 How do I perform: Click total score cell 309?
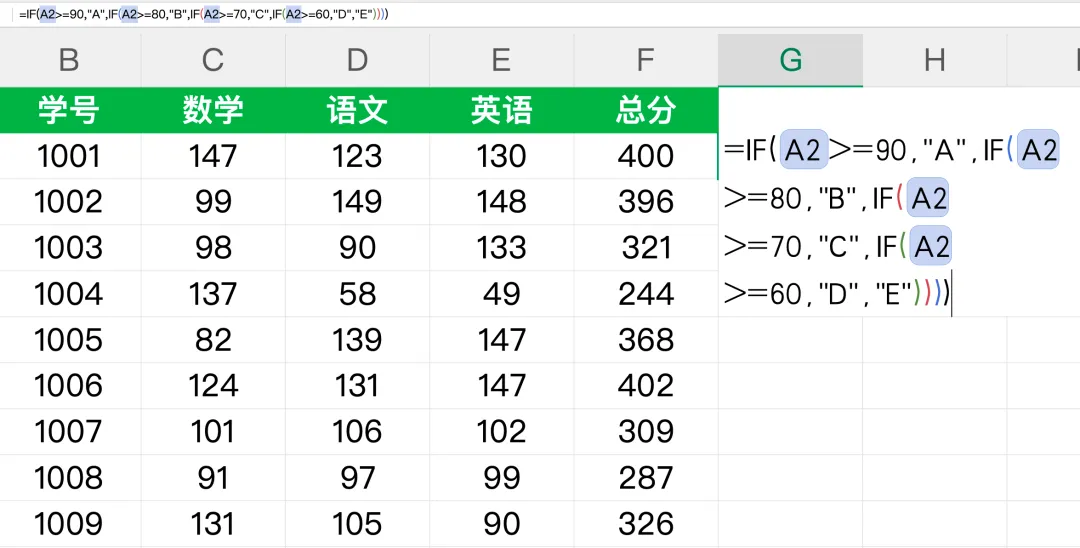click(645, 432)
